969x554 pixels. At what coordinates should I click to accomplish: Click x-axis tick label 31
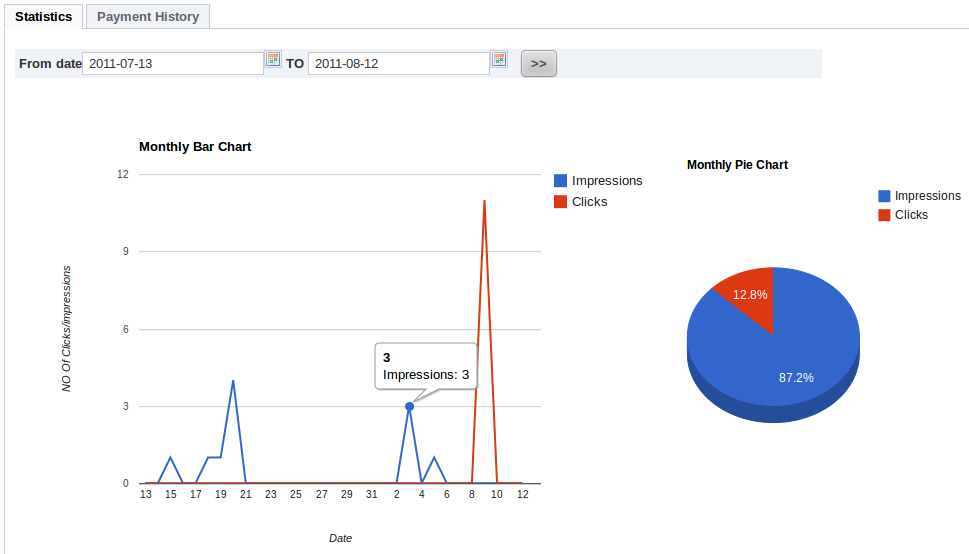coord(371,494)
